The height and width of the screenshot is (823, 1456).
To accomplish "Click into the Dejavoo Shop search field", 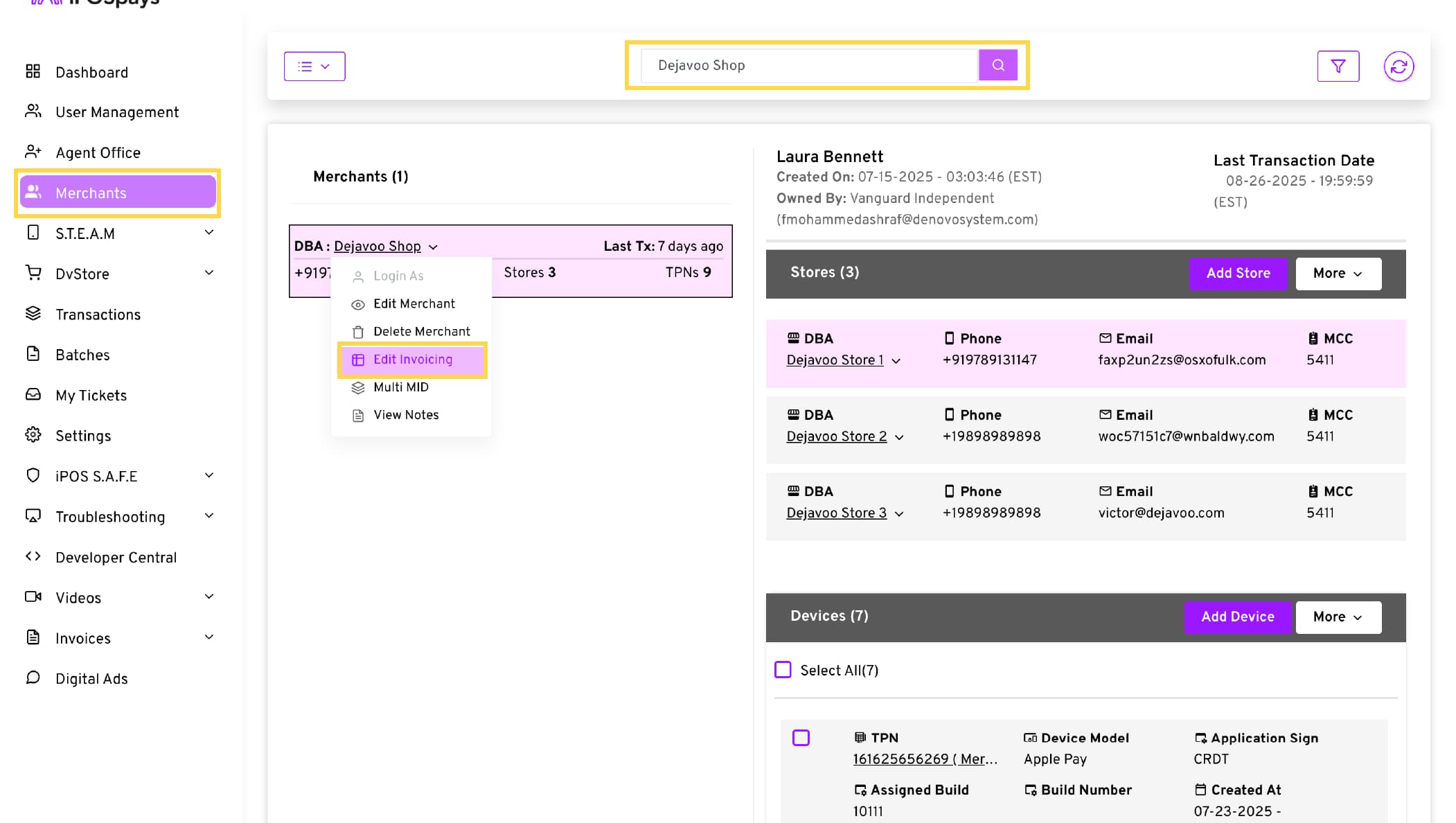I will coord(808,65).
